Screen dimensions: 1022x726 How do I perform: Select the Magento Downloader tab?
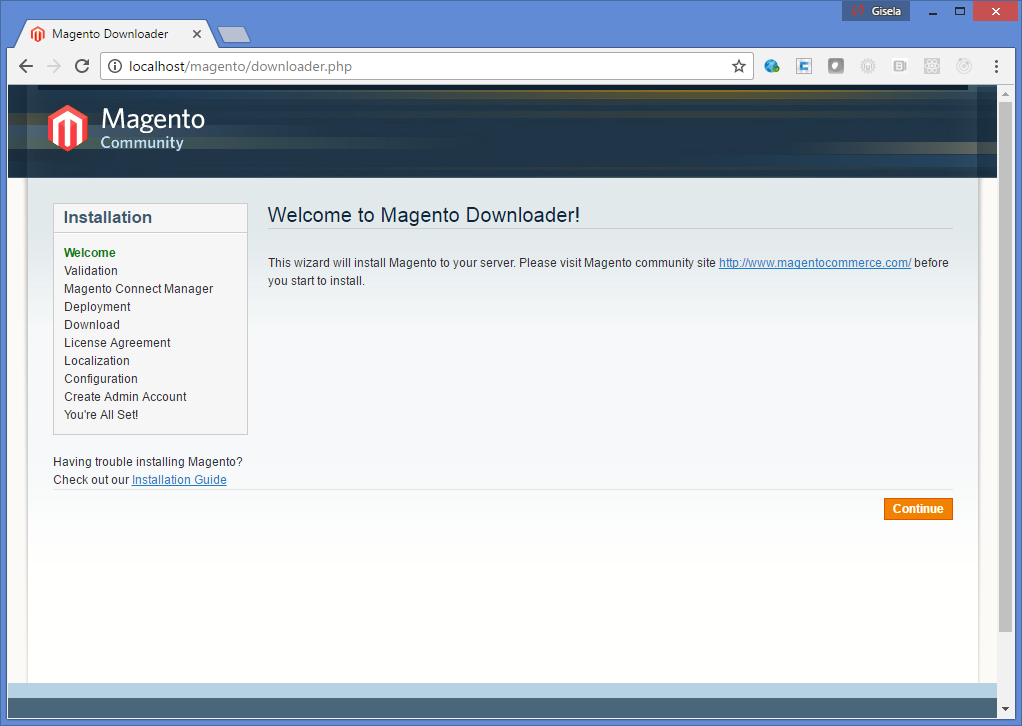click(110, 34)
